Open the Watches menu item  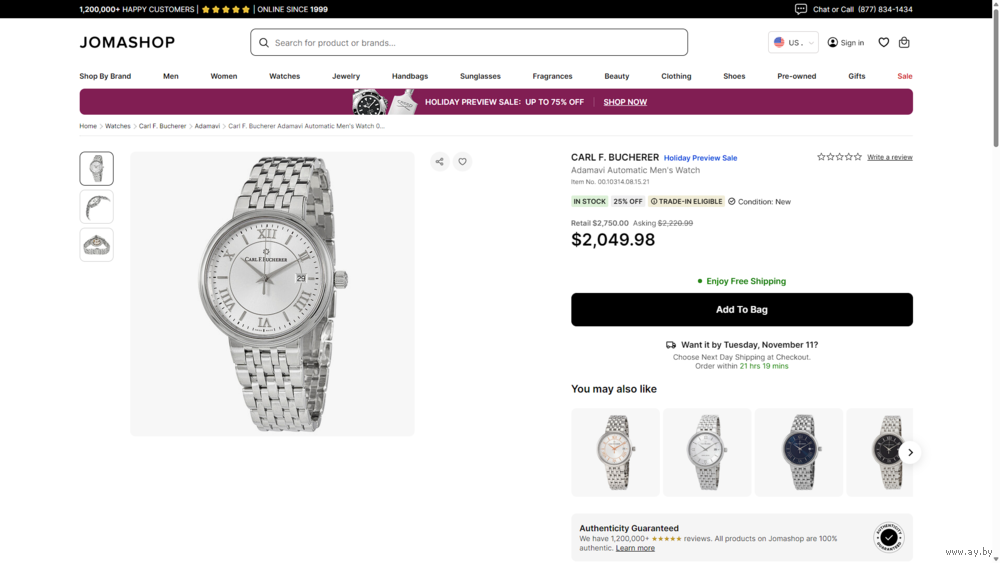point(284,76)
